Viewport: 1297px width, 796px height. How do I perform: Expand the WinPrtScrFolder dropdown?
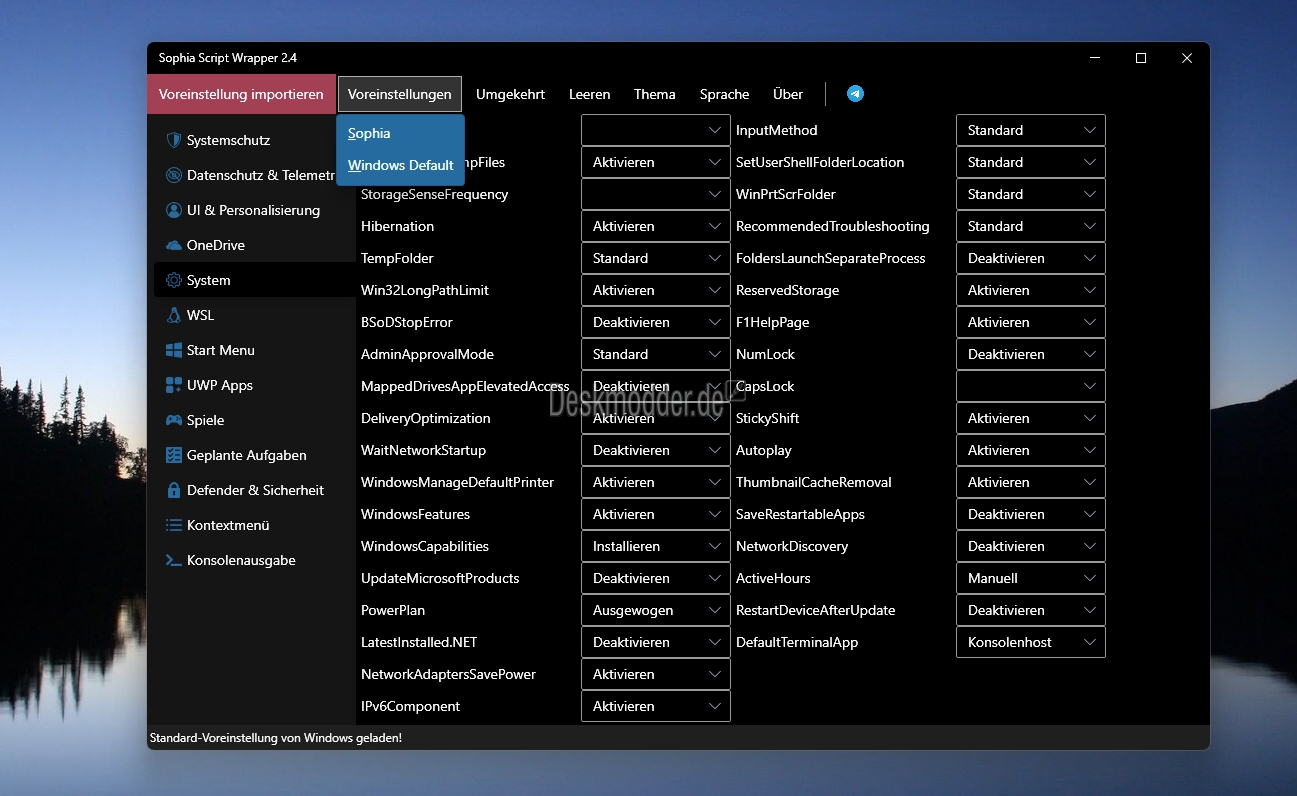pyautogui.click(x=1031, y=194)
